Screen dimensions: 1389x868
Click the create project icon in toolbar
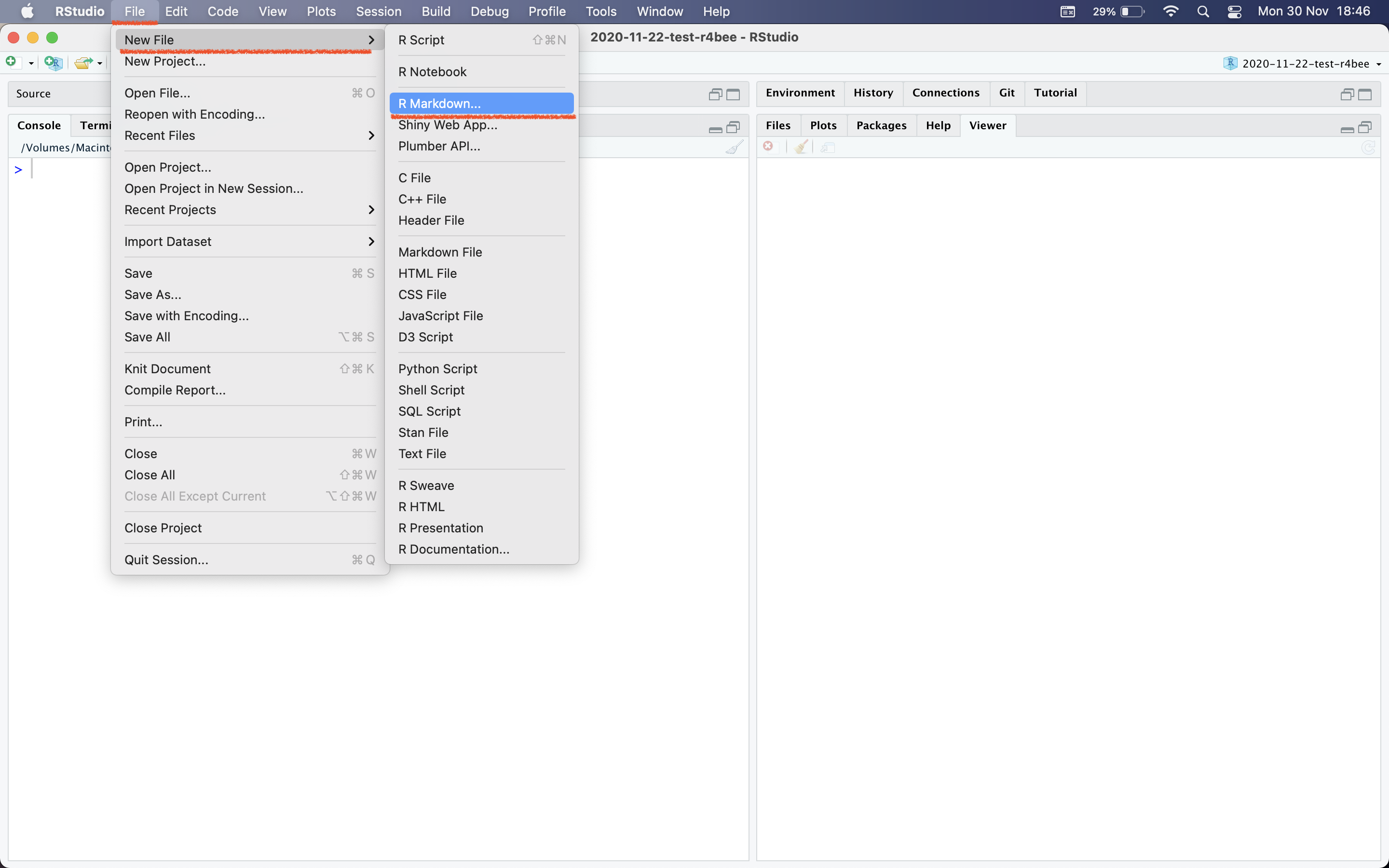[54, 63]
